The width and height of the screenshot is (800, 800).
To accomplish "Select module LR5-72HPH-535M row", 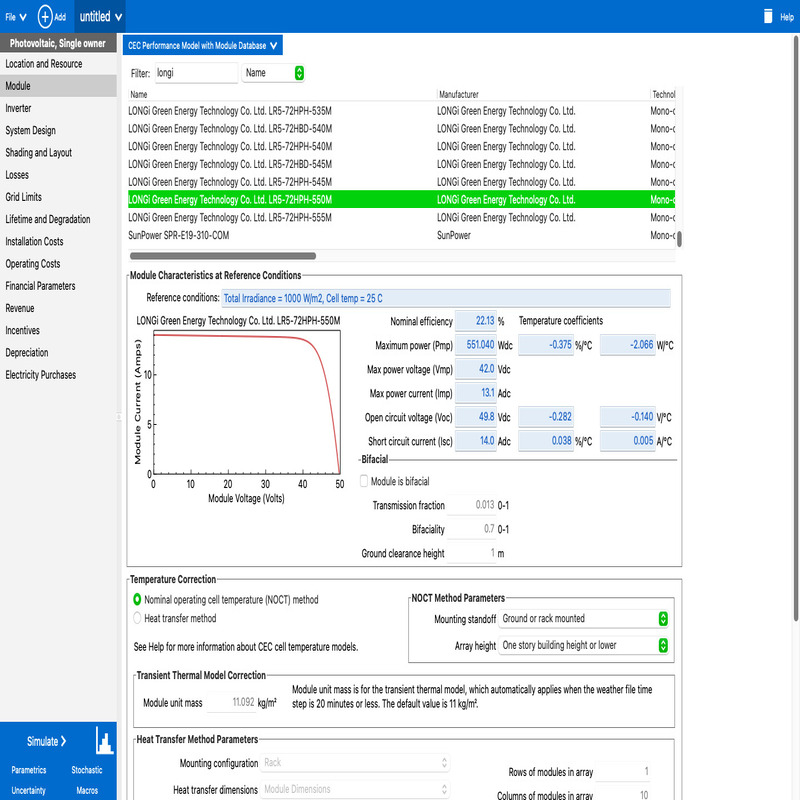I will (x=402, y=111).
